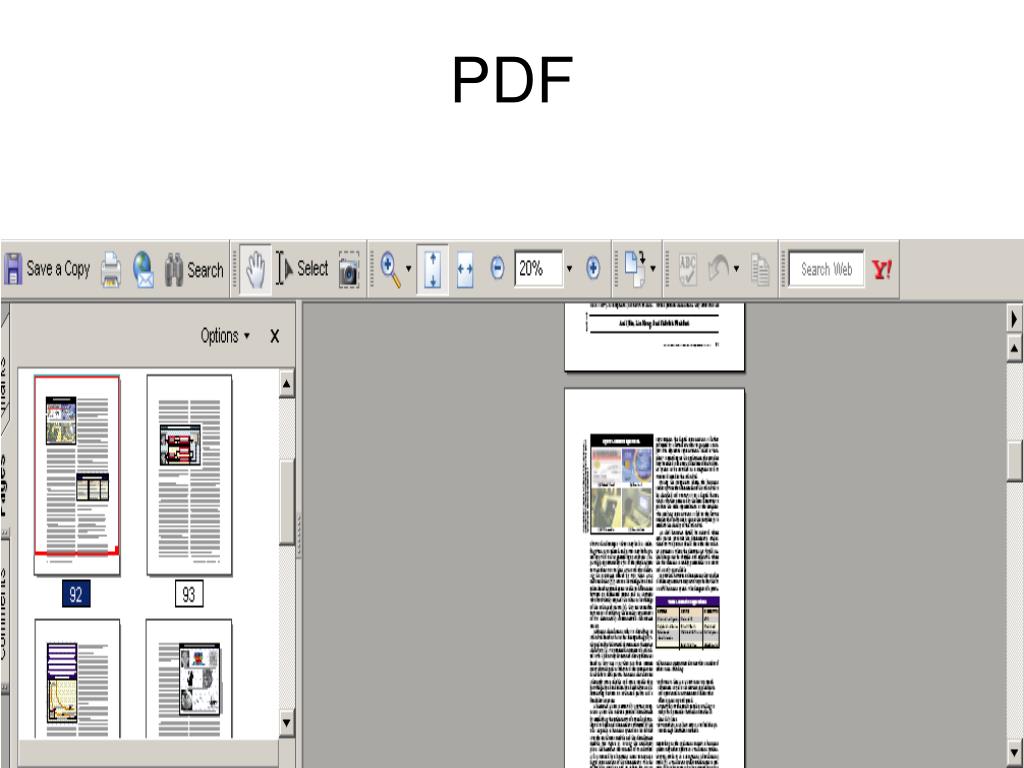
Task: Toggle Fit Width view
Action: (465, 270)
